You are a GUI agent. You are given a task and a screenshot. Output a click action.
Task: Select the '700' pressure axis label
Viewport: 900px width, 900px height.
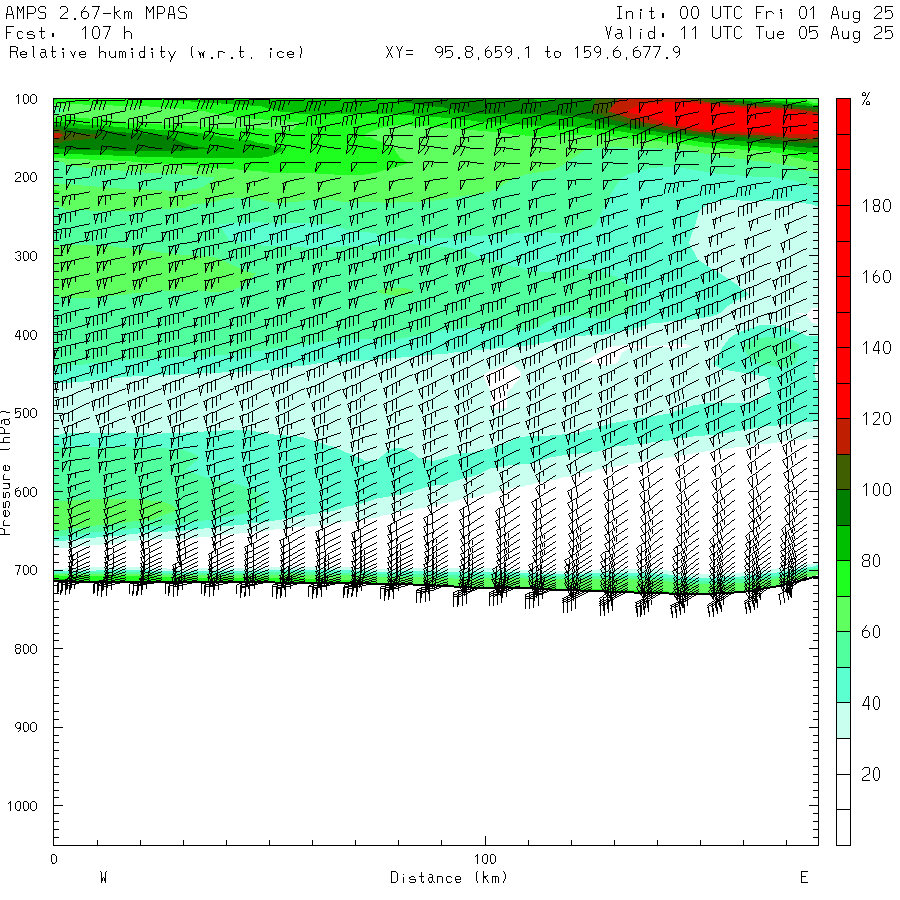click(26, 570)
